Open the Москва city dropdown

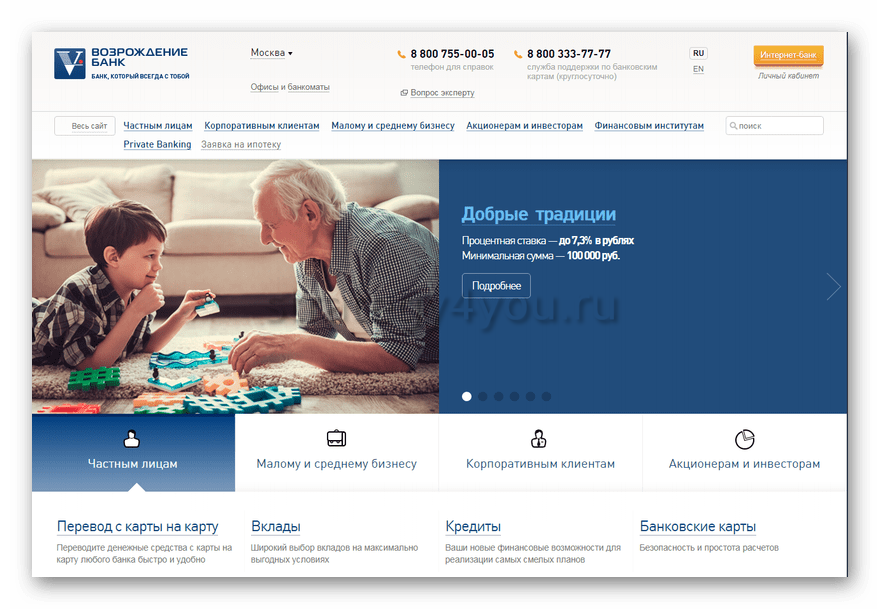click(x=272, y=53)
